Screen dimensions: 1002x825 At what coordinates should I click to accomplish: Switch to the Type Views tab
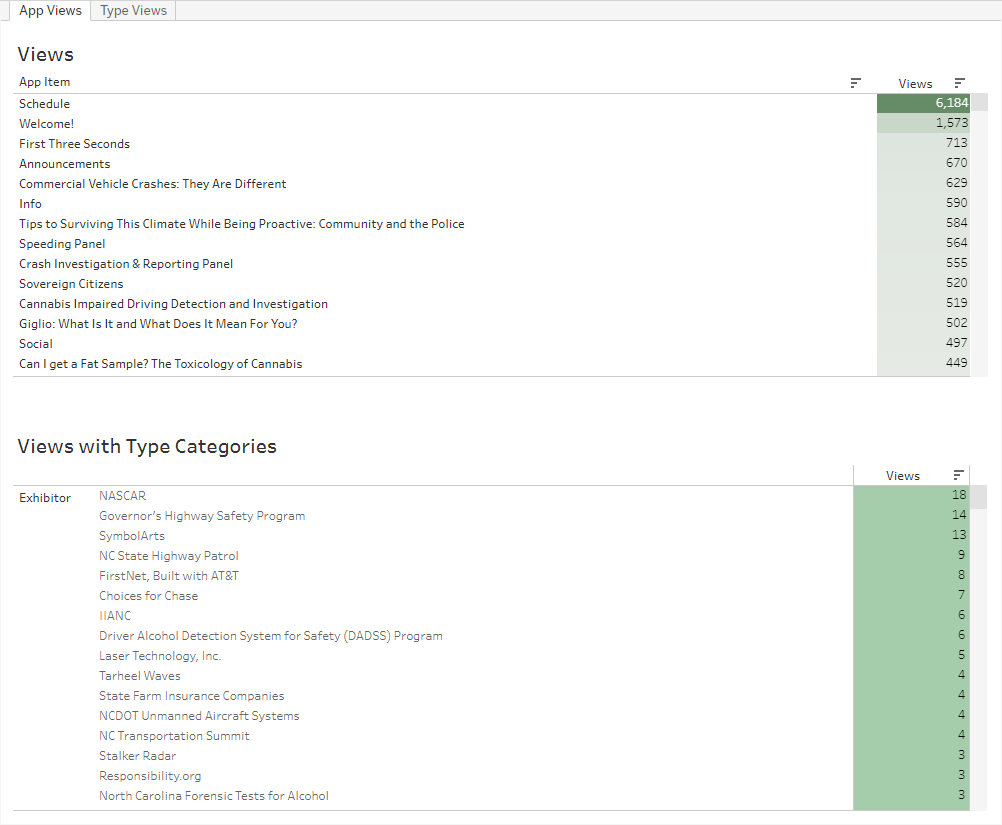134,10
